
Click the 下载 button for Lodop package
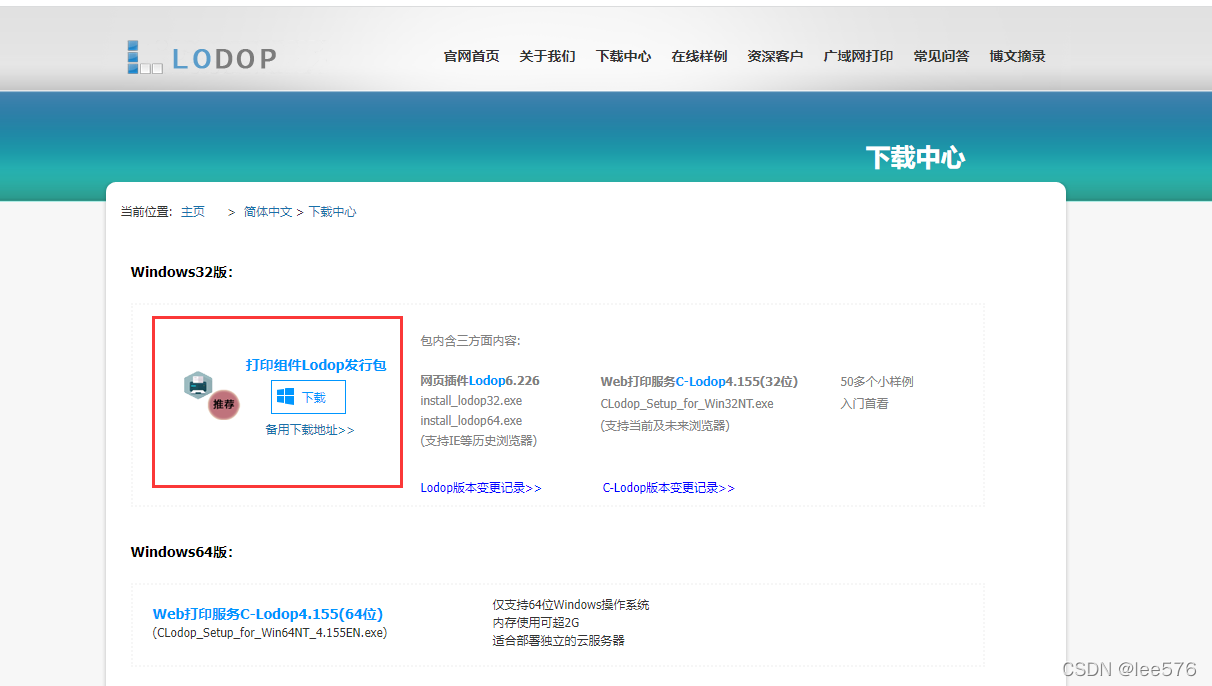308,397
